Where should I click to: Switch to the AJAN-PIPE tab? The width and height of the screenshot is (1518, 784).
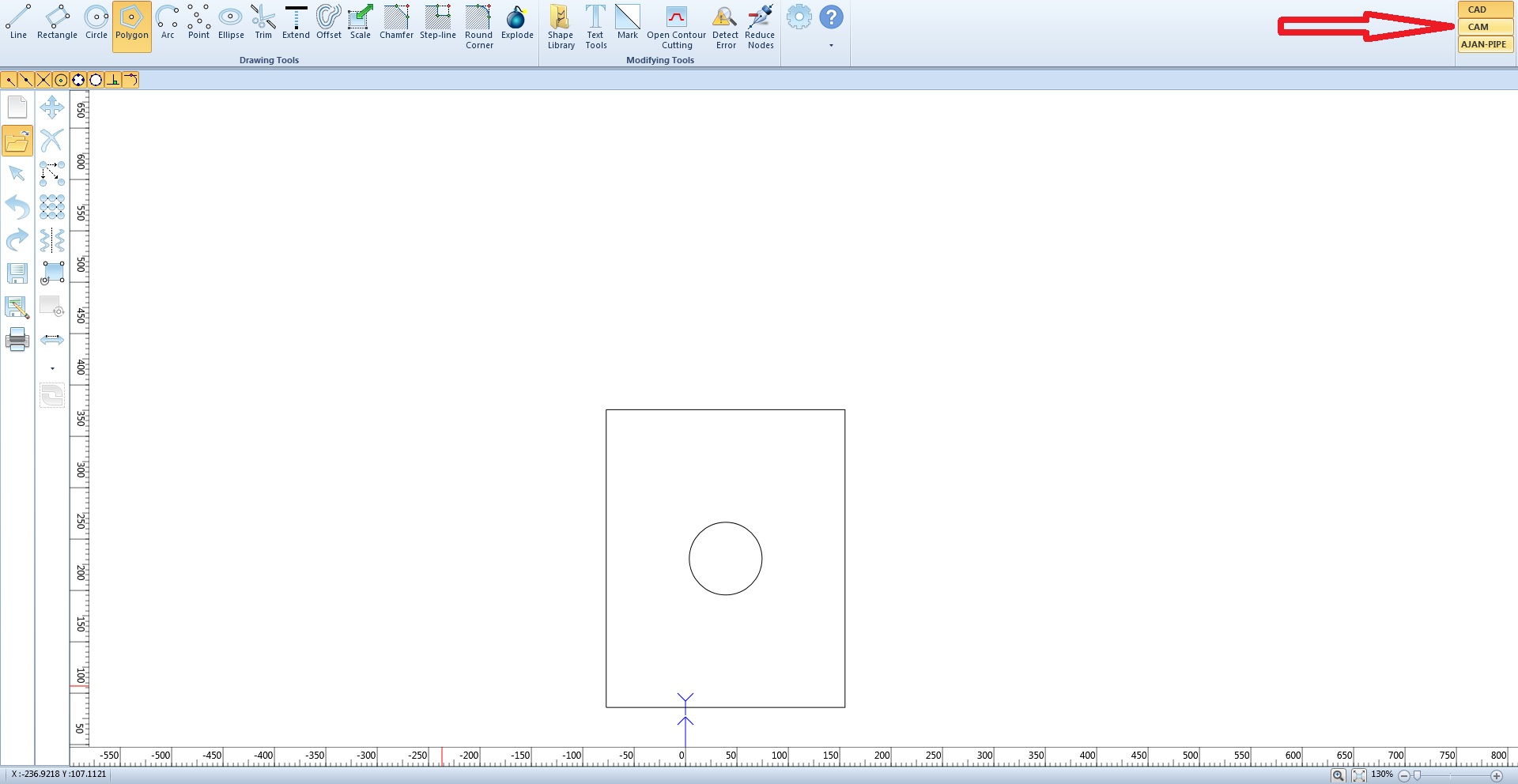[1485, 44]
